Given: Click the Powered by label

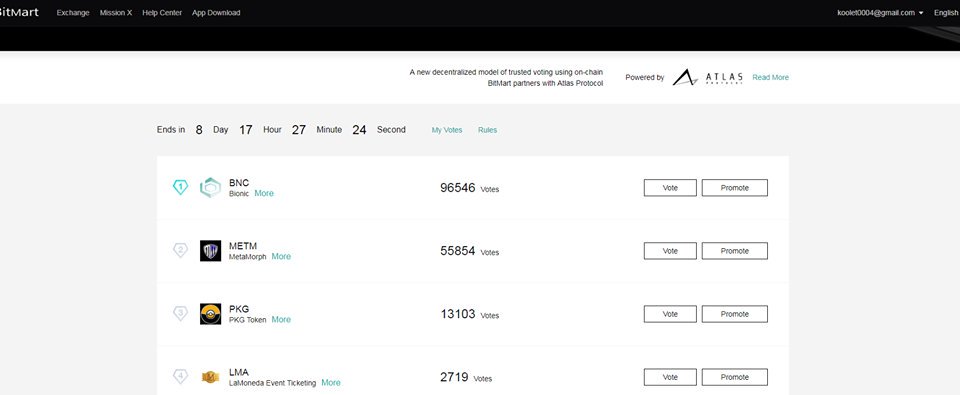Looking at the screenshot, I should pos(645,78).
